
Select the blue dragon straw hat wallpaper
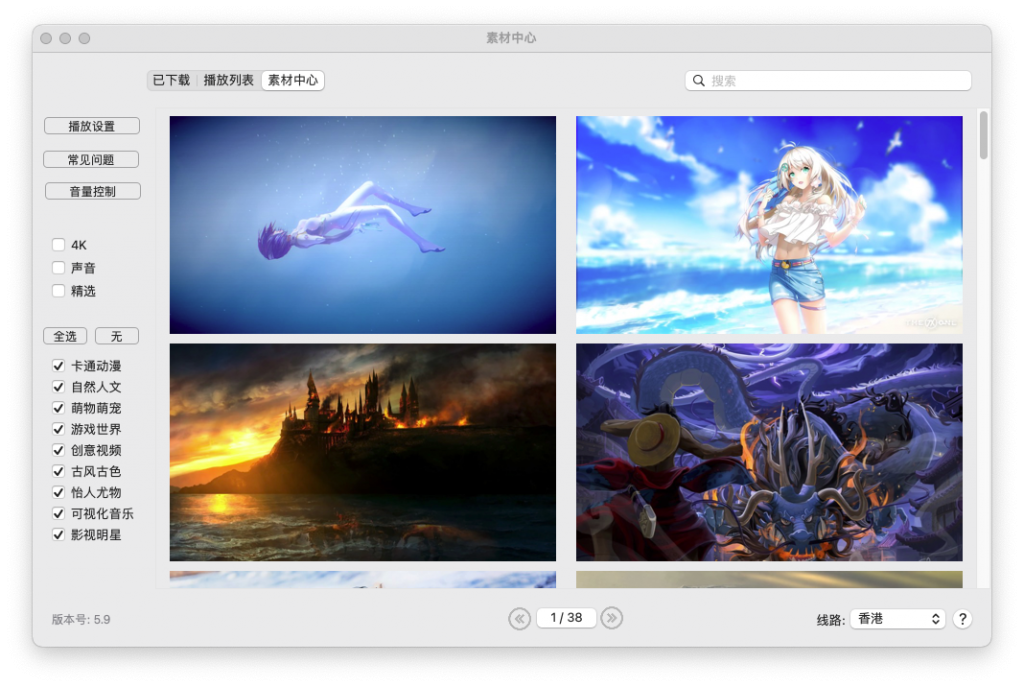(x=769, y=452)
